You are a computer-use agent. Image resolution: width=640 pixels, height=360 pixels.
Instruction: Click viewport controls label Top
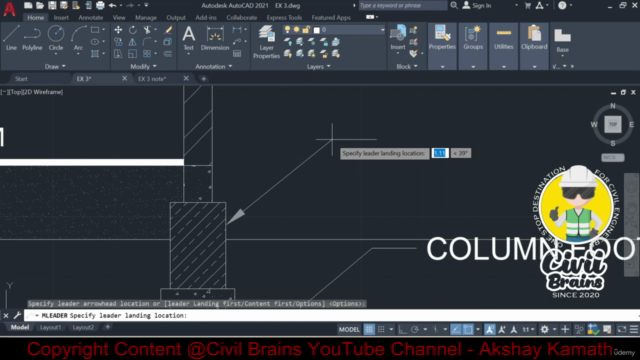16,92
